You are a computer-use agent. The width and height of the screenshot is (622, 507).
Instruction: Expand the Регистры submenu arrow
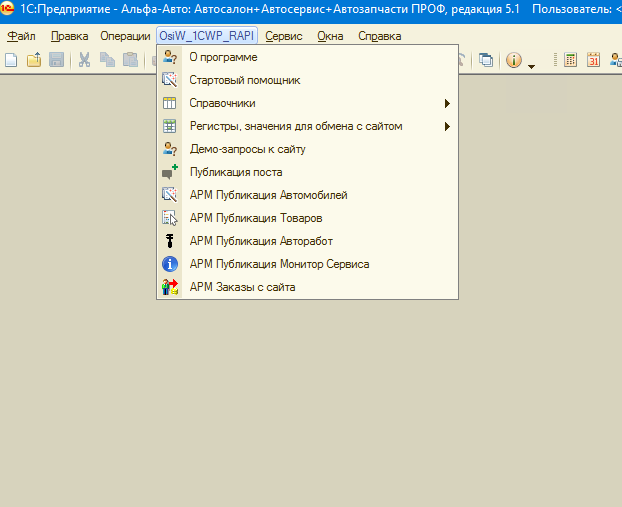(447, 127)
